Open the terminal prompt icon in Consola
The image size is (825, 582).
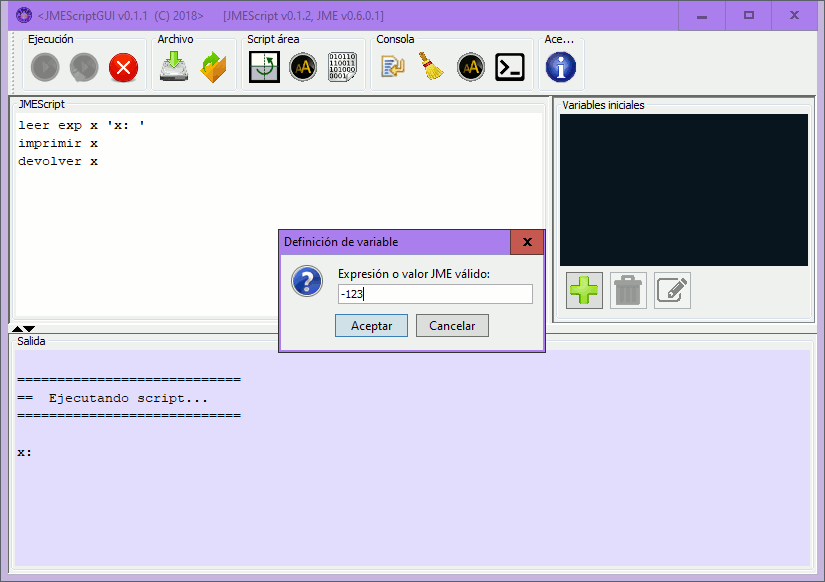[x=510, y=67]
